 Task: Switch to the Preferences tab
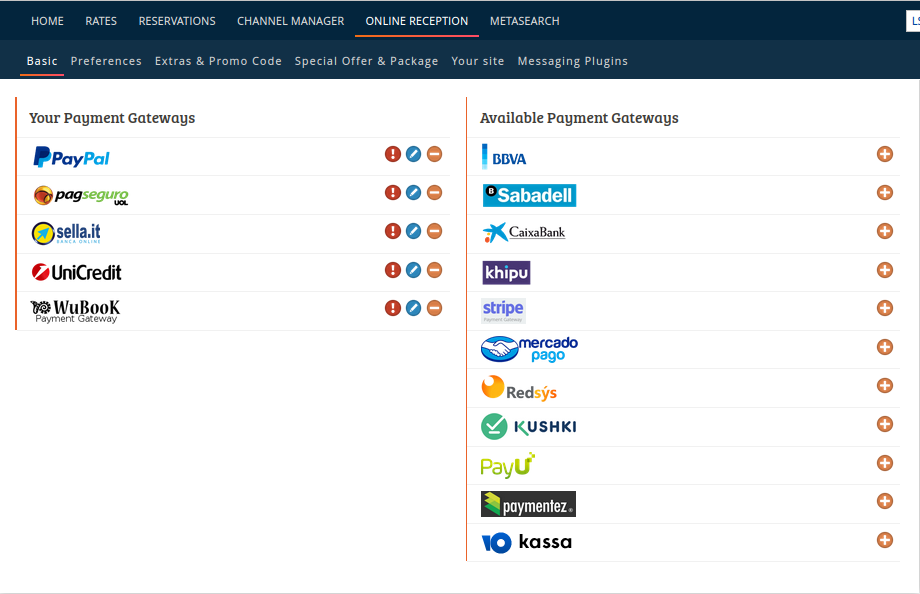(x=106, y=61)
